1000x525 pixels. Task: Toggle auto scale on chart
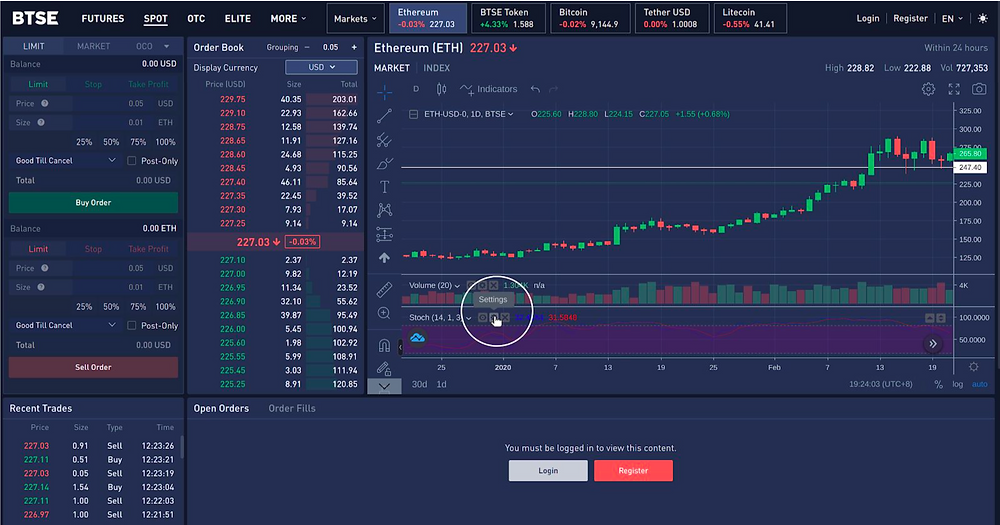[980, 384]
